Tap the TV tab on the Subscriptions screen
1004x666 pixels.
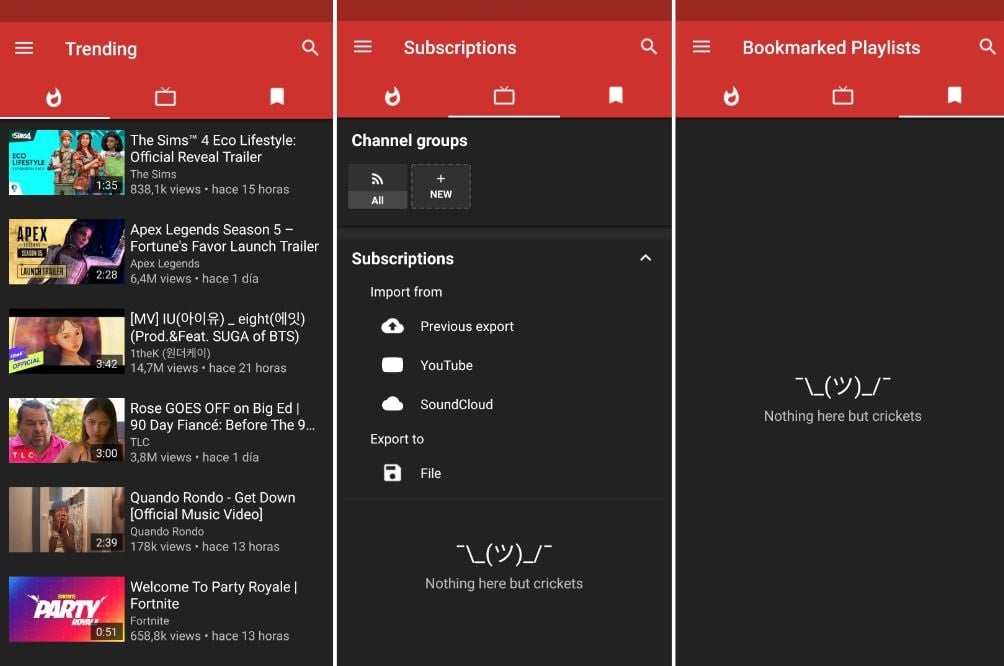click(504, 96)
